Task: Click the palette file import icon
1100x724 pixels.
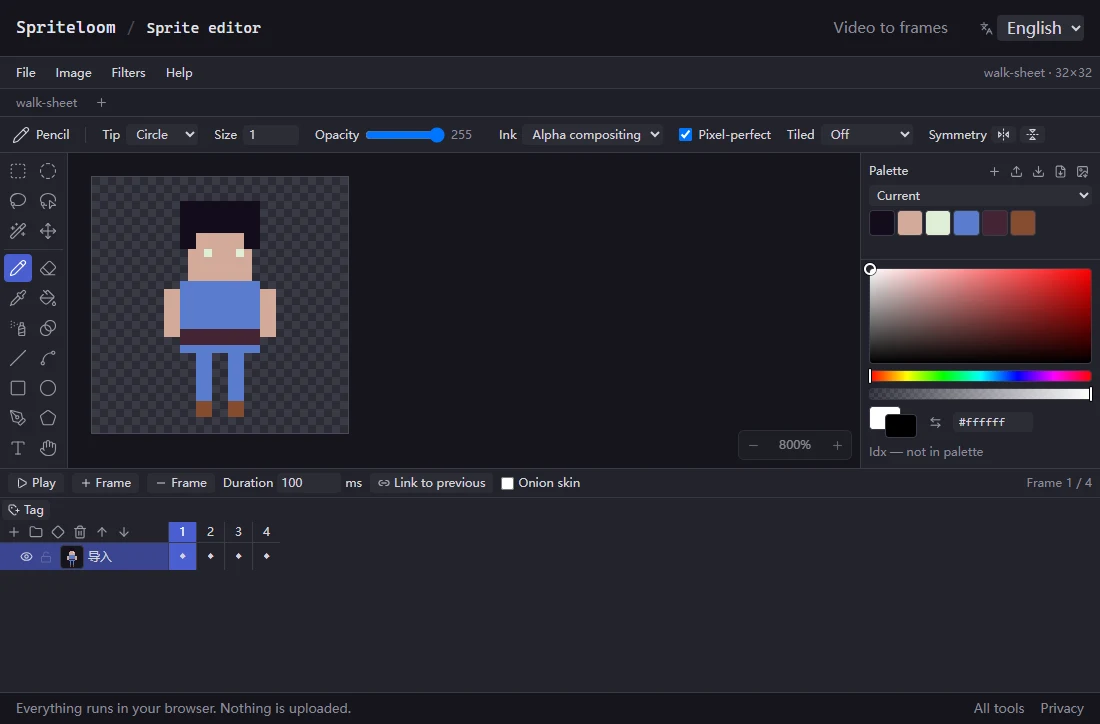Action: coord(1061,171)
